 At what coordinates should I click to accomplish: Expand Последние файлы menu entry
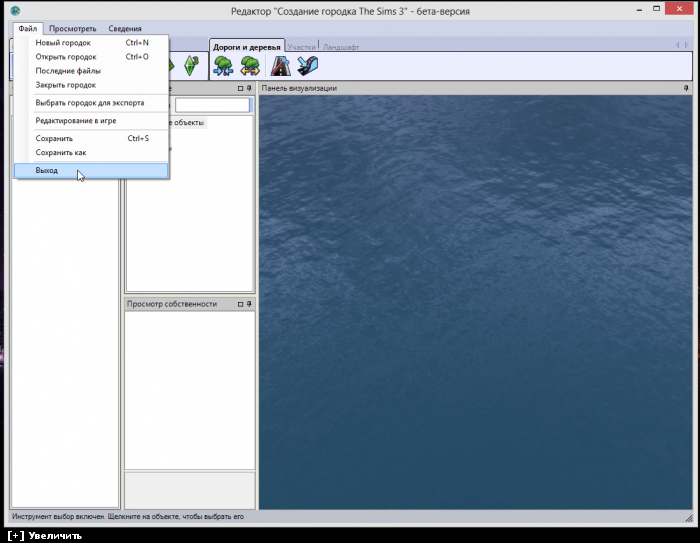pyautogui.click(x=68, y=71)
